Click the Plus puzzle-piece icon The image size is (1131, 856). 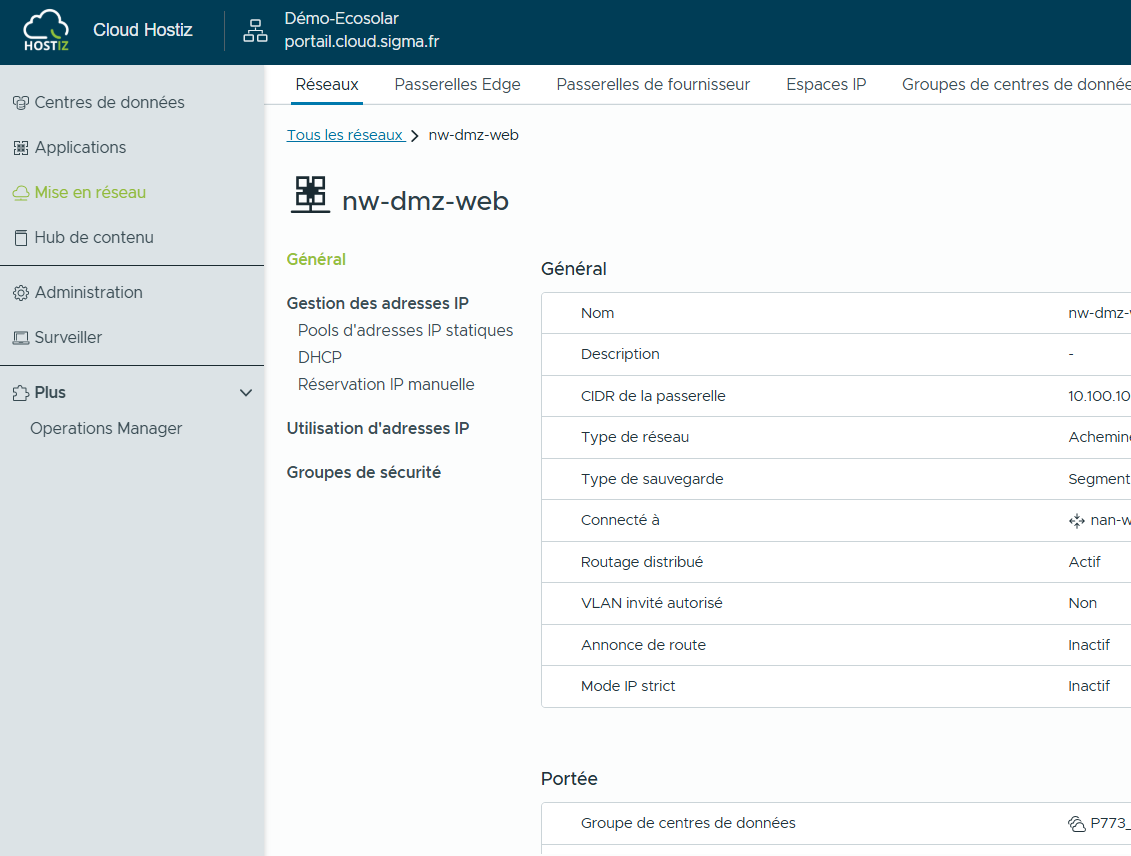tap(20, 393)
